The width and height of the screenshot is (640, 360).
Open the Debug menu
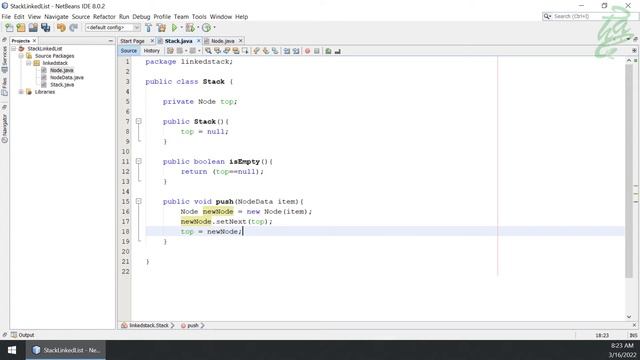coord(141,17)
